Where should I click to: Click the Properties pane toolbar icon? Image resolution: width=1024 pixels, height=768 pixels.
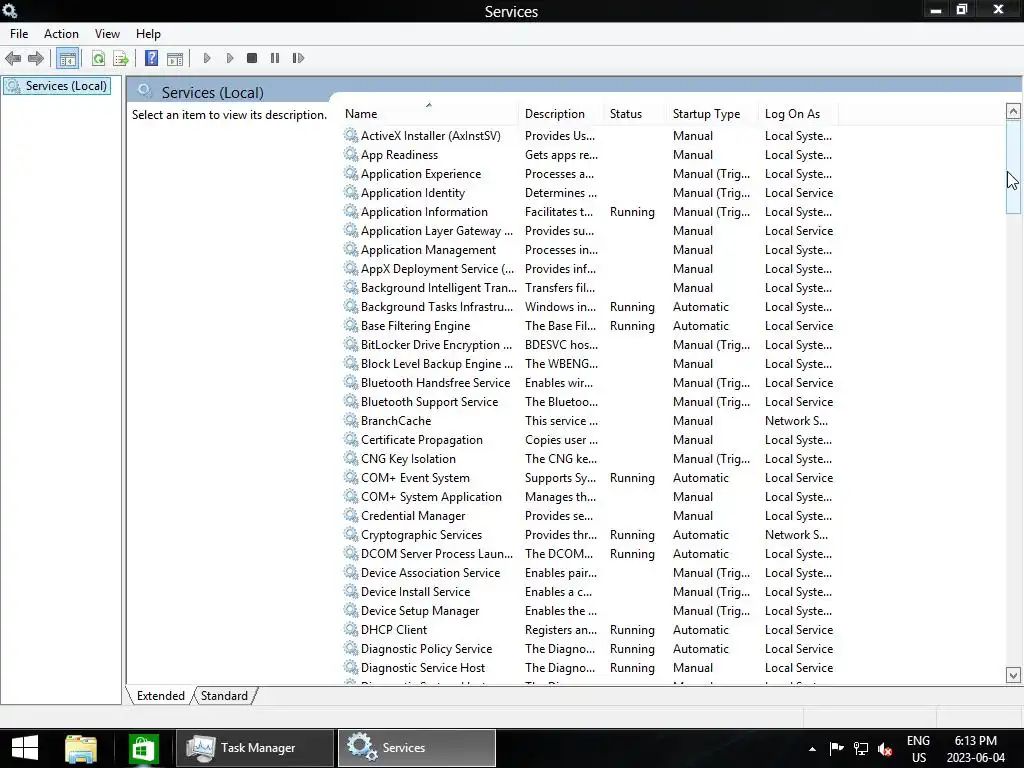pyautogui.click(x=175, y=59)
